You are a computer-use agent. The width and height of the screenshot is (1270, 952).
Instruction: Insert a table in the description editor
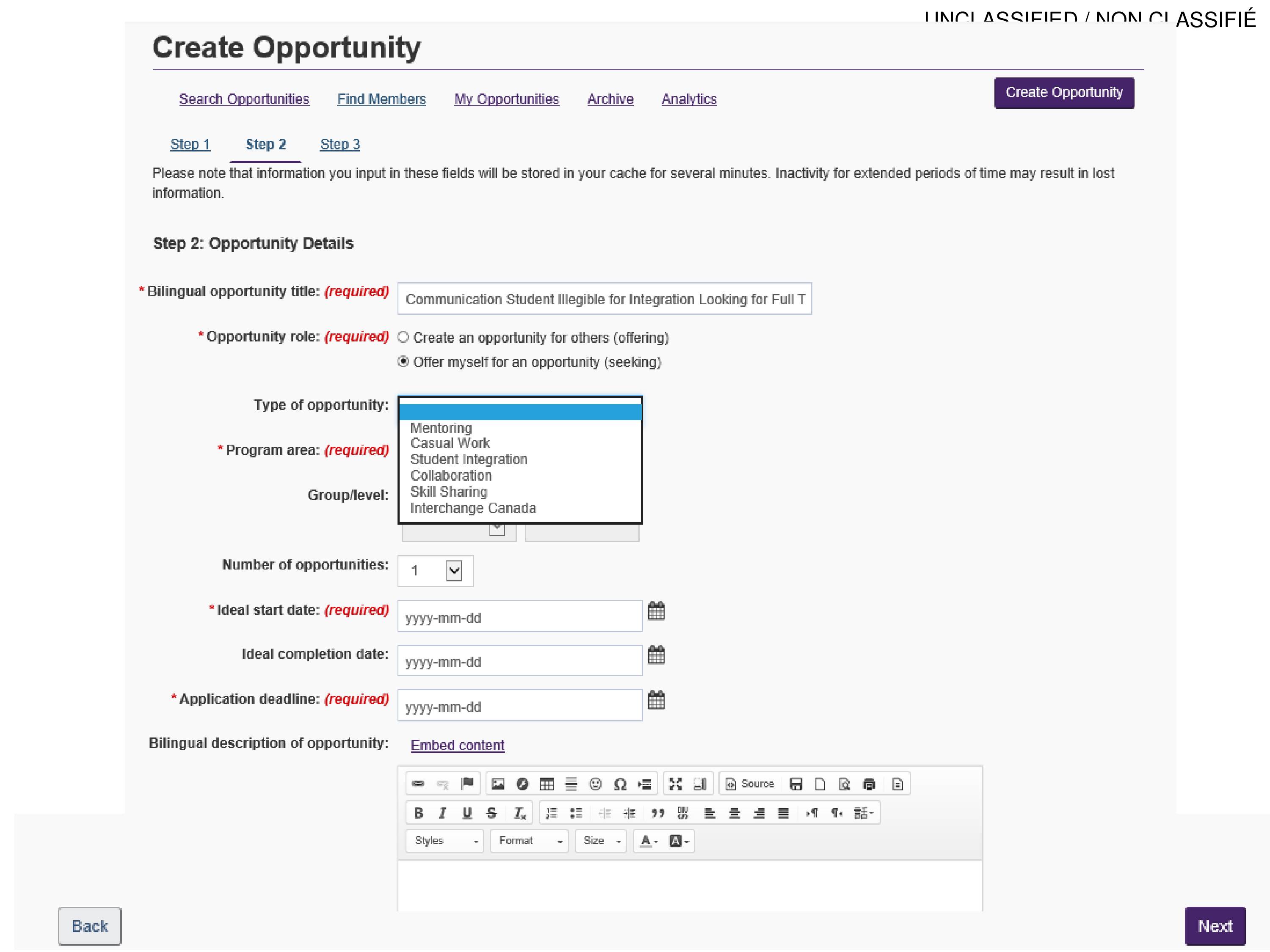pyautogui.click(x=547, y=784)
